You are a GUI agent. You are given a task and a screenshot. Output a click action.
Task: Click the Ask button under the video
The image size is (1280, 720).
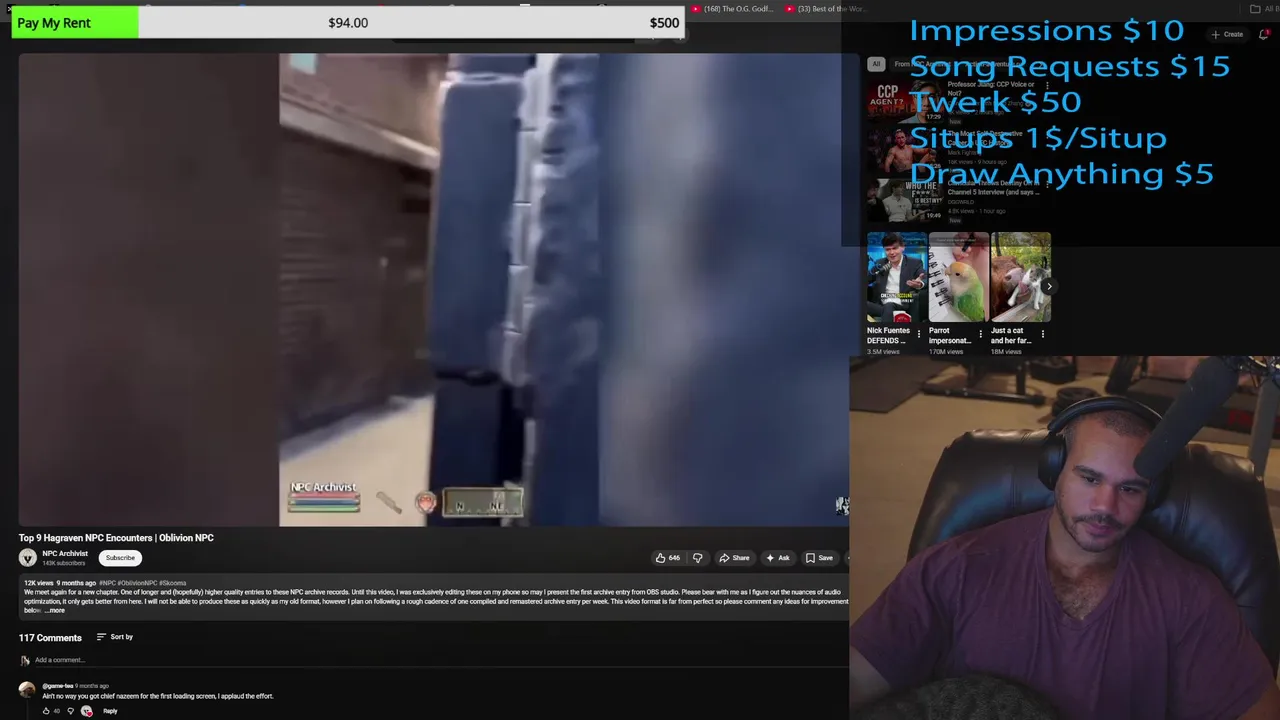click(x=778, y=558)
